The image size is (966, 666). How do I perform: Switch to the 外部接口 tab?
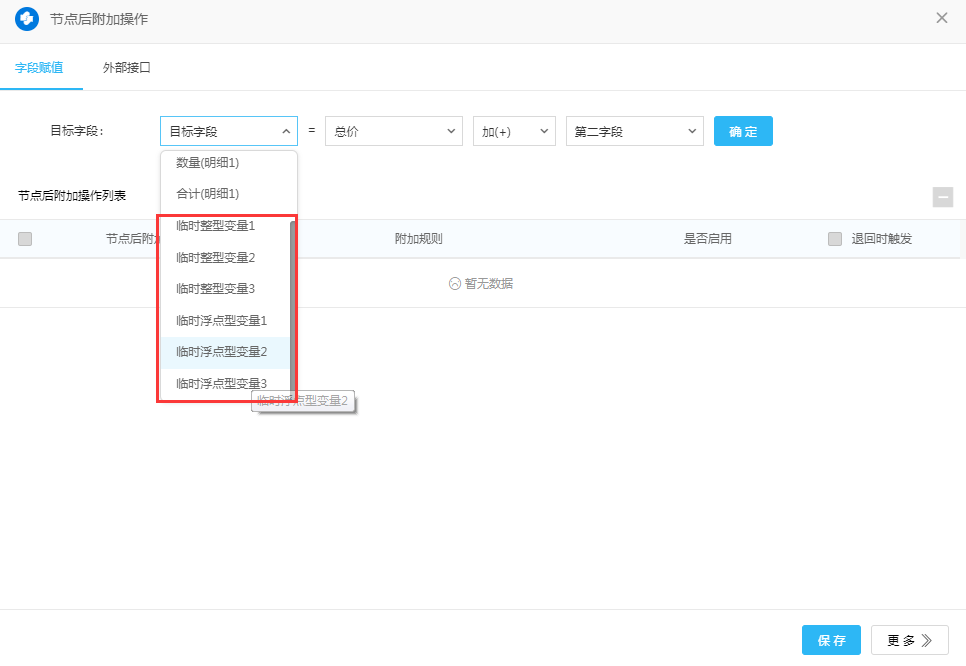[126, 68]
